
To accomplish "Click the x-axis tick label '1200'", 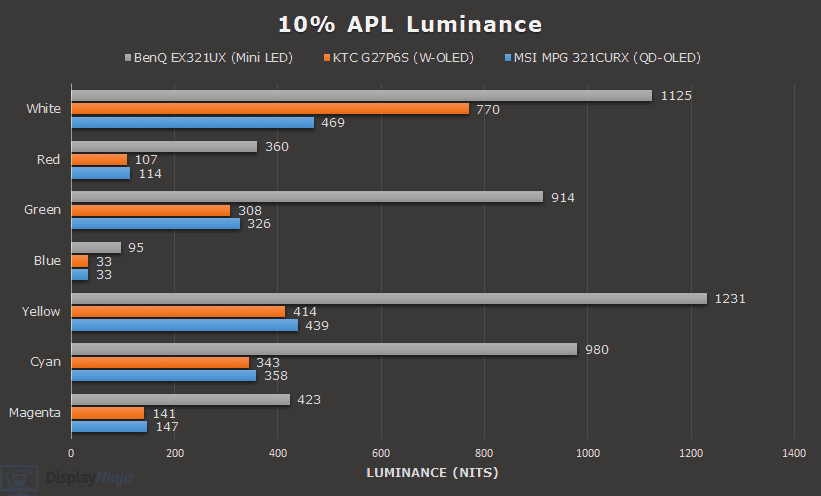I will tap(691, 453).
